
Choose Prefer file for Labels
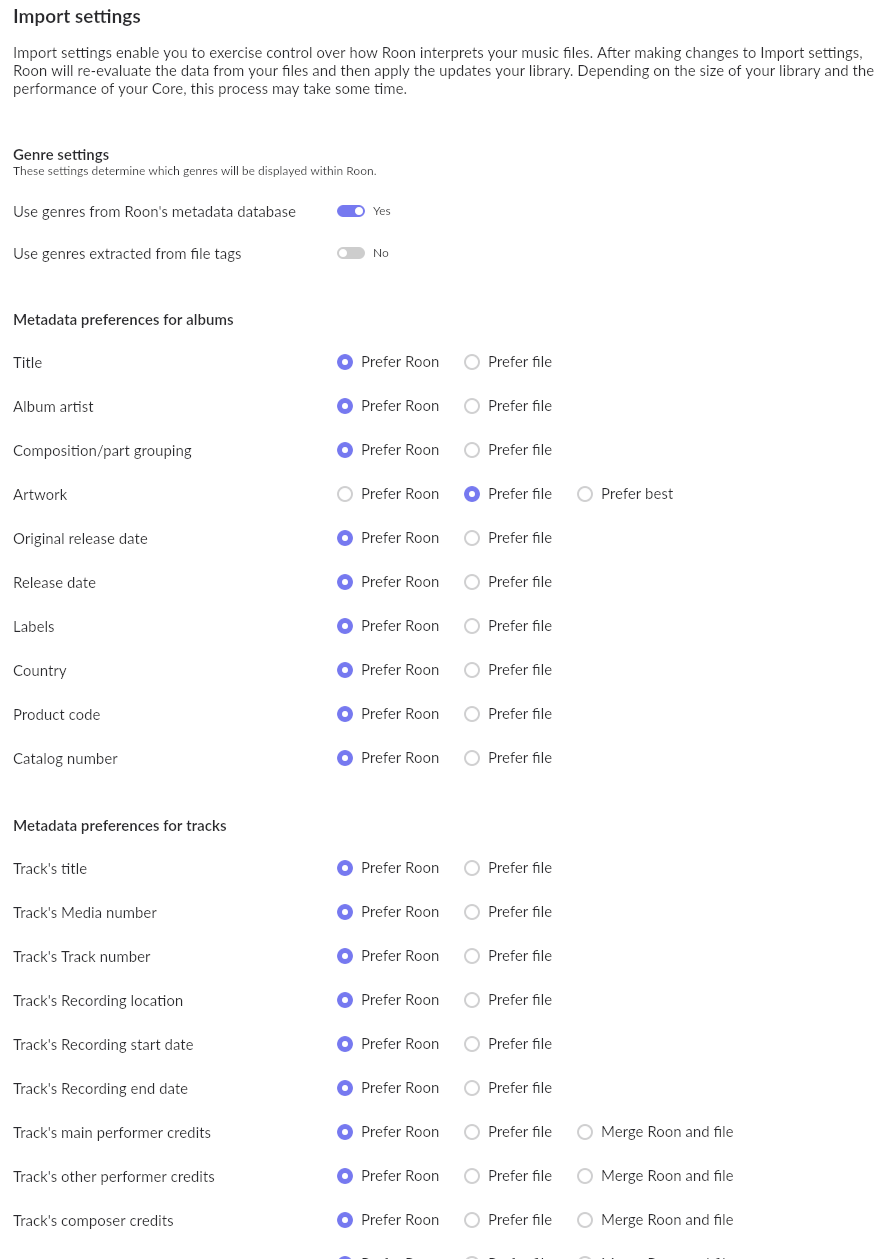pyautogui.click(x=472, y=626)
